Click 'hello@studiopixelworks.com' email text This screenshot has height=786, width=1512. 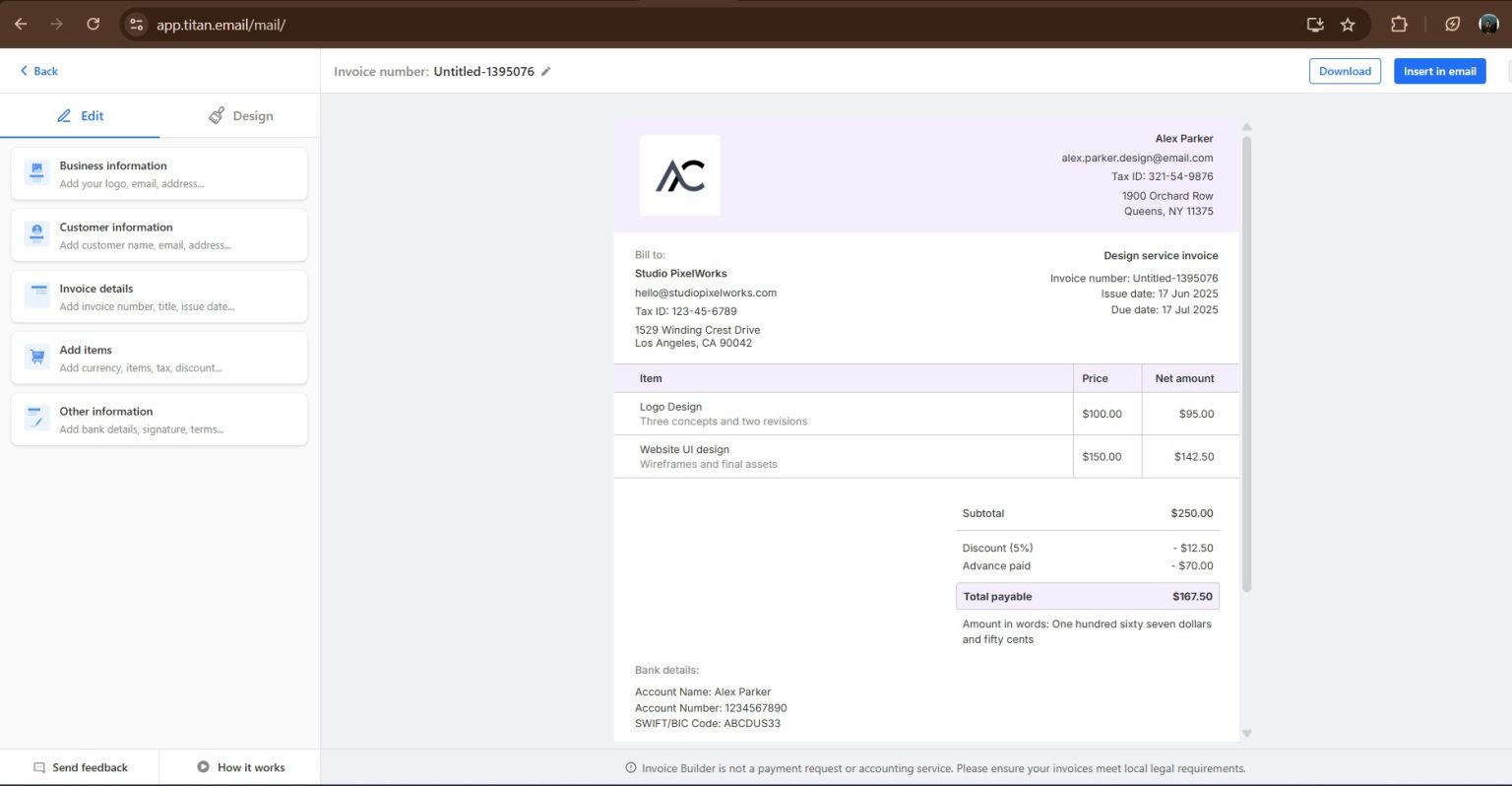click(706, 293)
